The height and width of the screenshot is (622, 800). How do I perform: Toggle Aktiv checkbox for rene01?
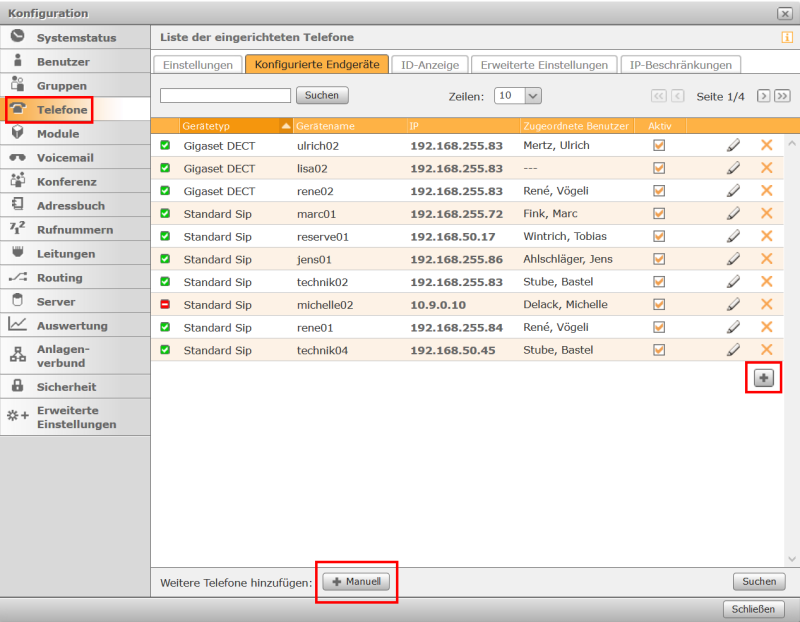click(x=658, y=327)
